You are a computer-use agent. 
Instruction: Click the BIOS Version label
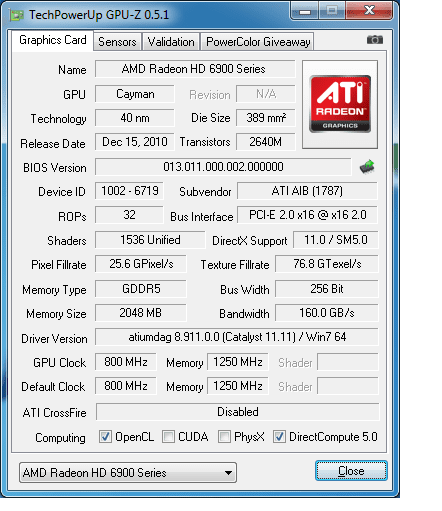(55, 168)
